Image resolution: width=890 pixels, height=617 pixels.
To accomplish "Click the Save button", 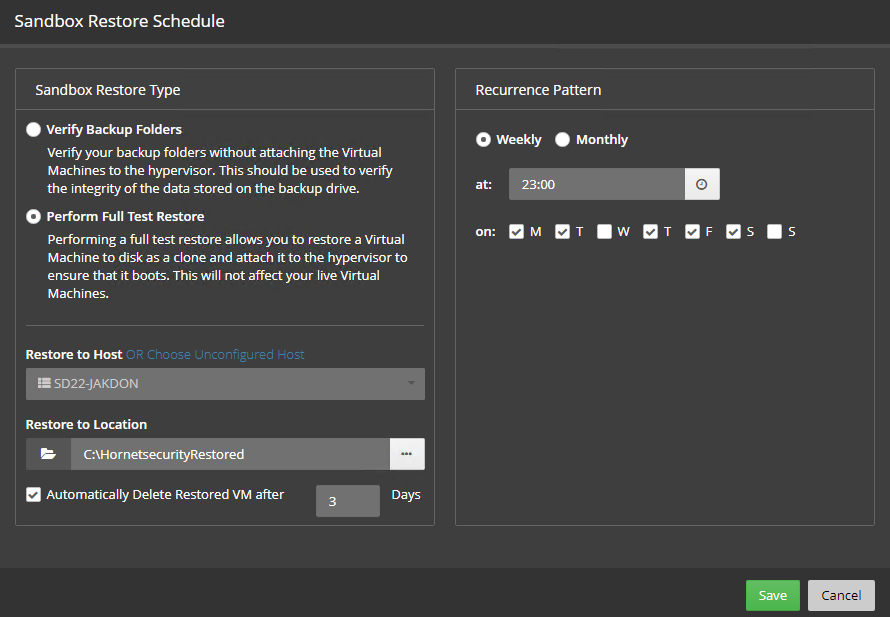I will coord(772,595).
